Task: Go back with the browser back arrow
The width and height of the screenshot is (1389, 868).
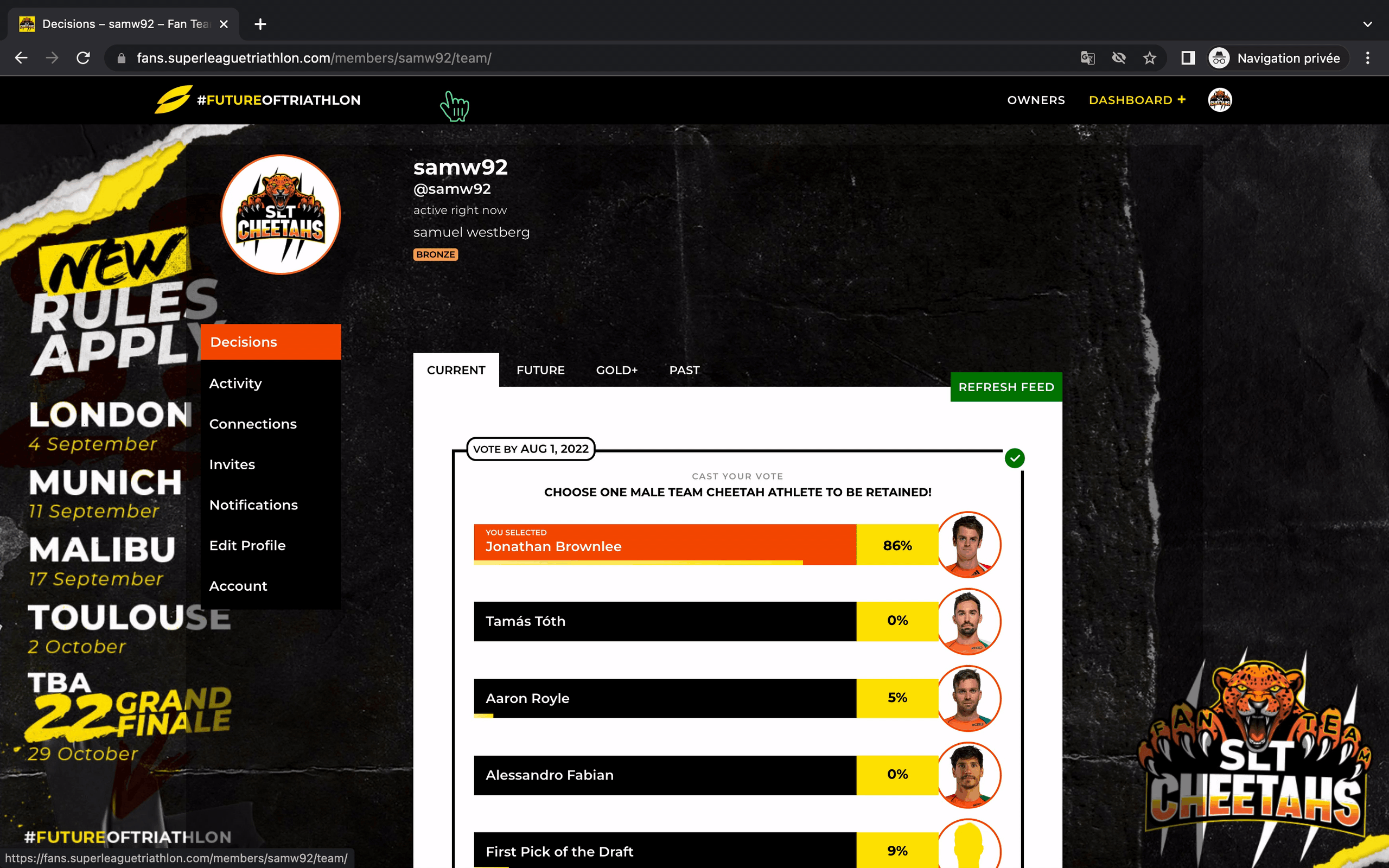Action: pos(21,58)
